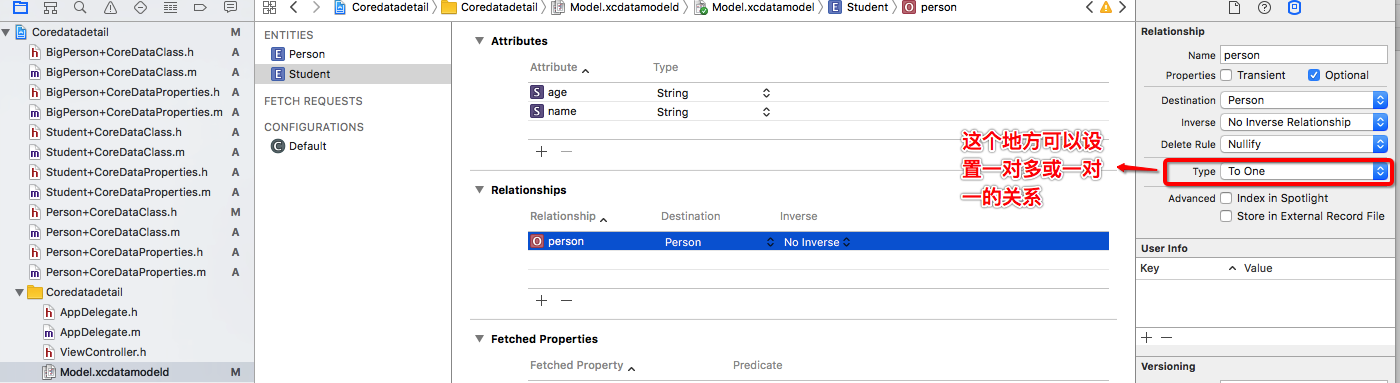Enable the Transient checkbox
The height and width of the screenshot is (383, 1400).
[x=1226, y=75]
